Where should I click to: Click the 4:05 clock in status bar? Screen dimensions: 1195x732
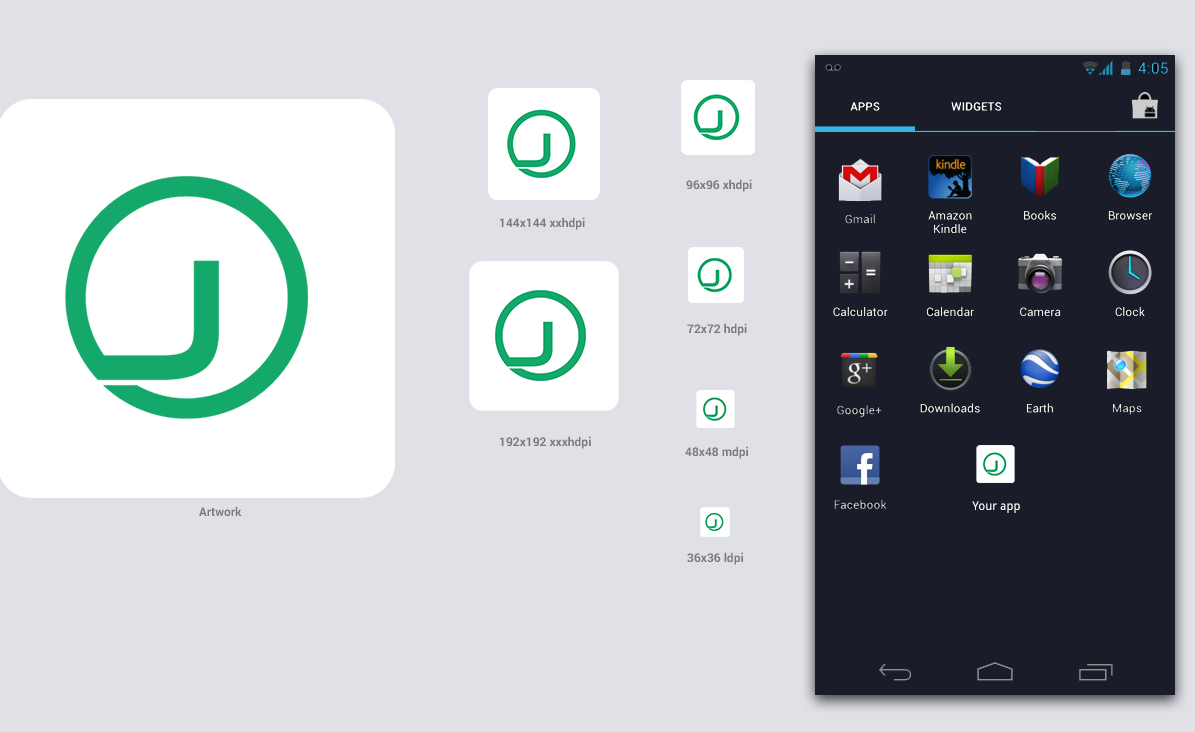[x=1152, y=69]
